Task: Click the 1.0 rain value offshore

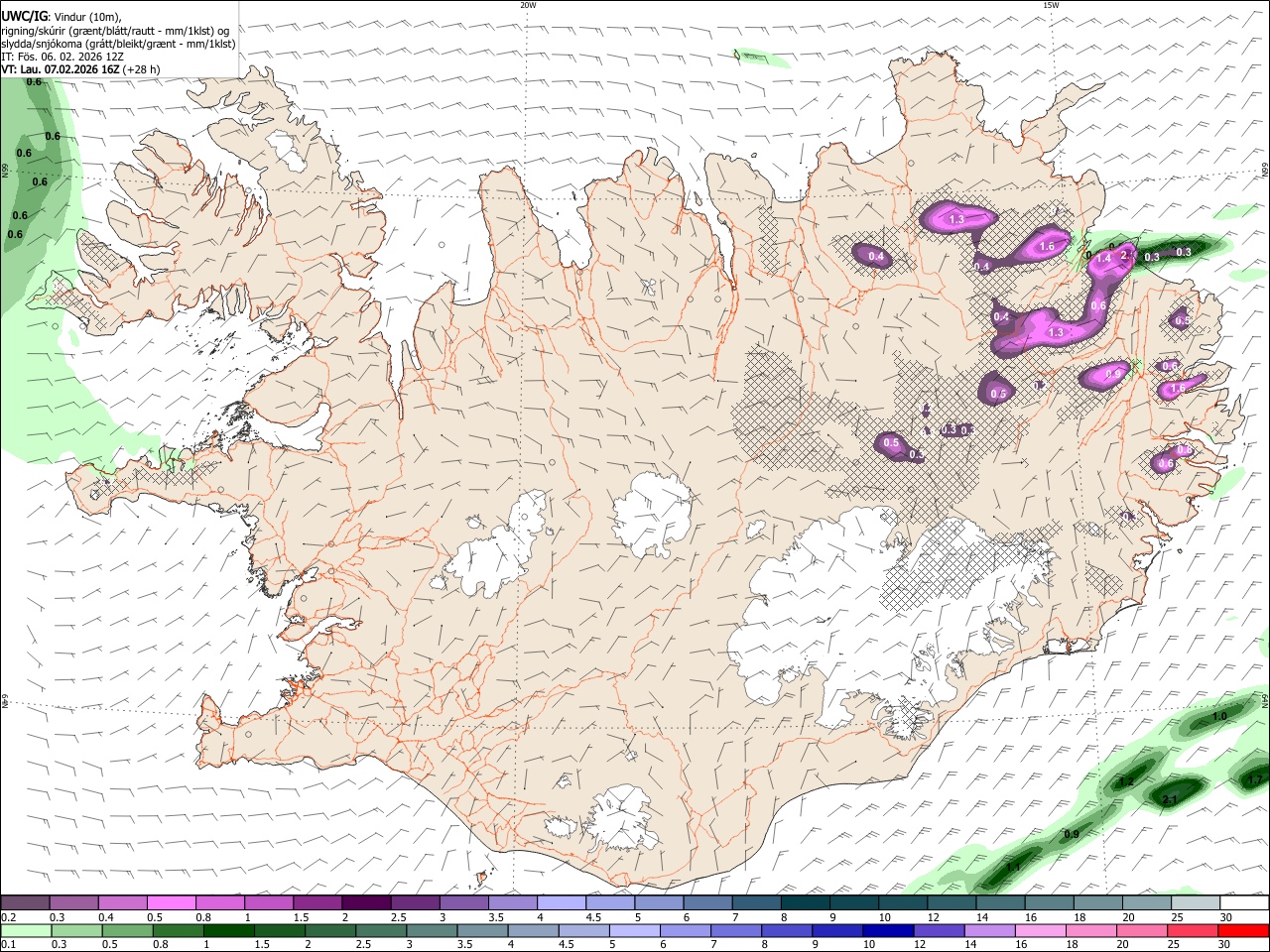Action: click(1219, 716)
